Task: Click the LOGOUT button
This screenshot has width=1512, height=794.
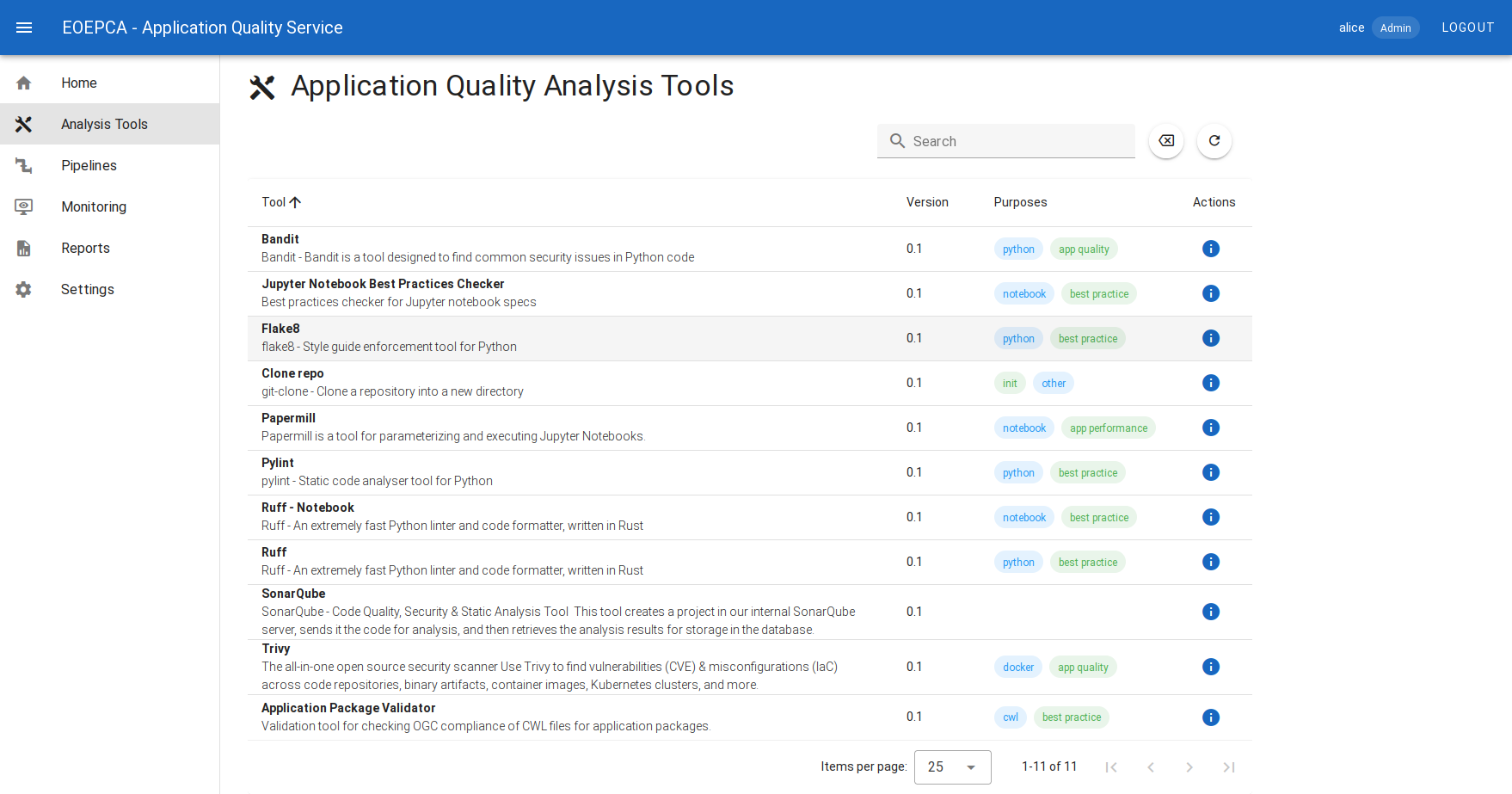Action: tap(1468, 28)
